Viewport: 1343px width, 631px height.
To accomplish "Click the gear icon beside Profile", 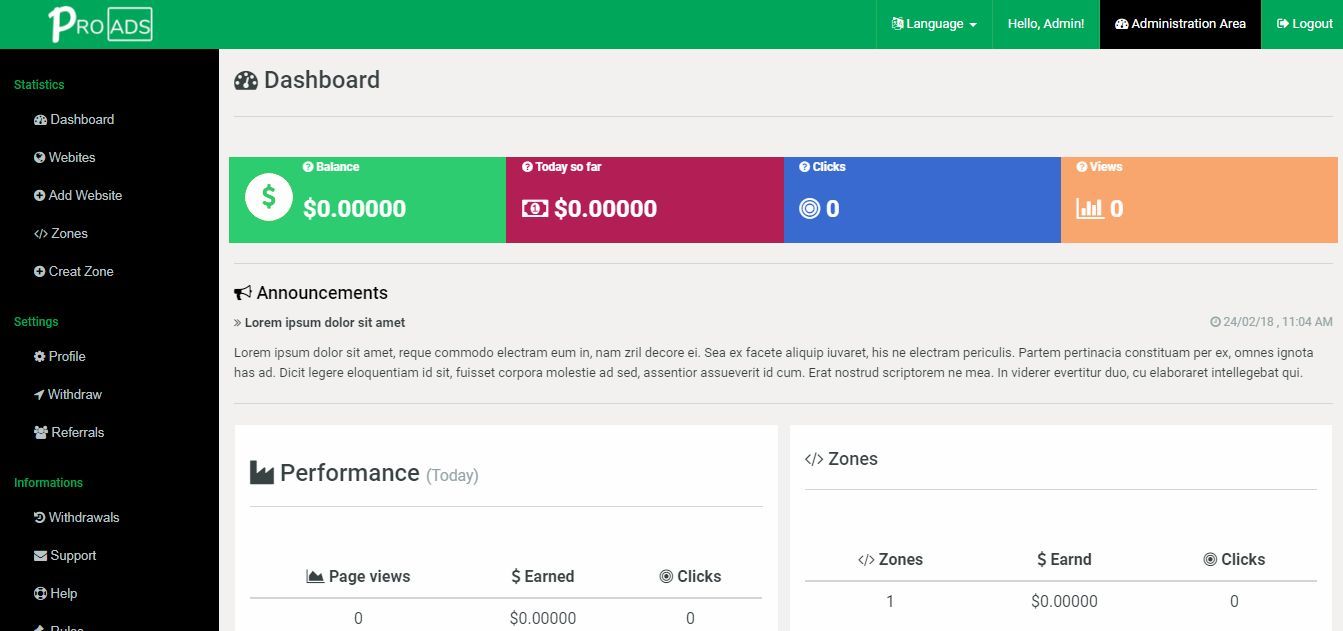I will (x=39, y=357).
